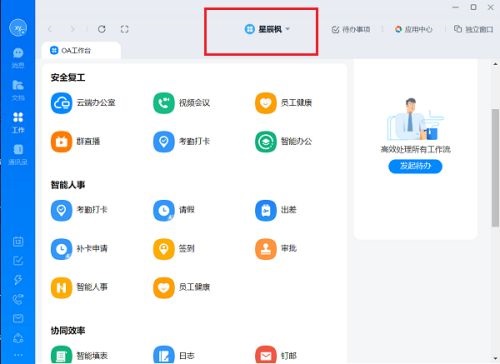Toggle the fullscreen brackets icon
Viewport: 500px width, 364px height.
pos(124,29)
